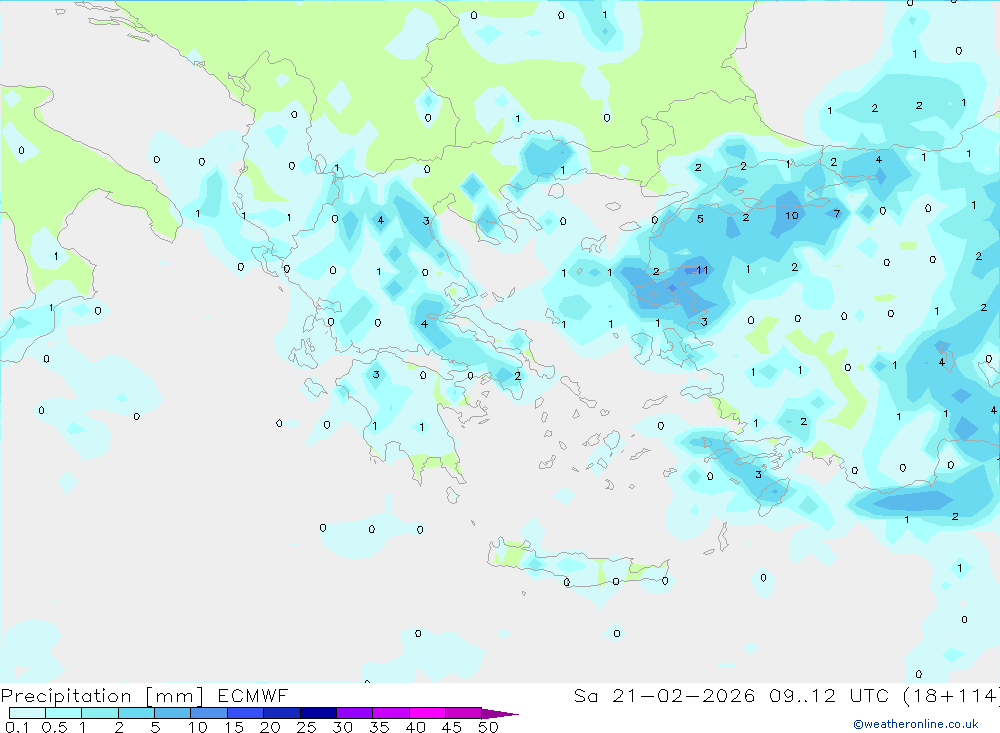The height and width of the screenshot is (733, 1000).
Task: Click the legend scale label '15'
Action: pos(234,727)
